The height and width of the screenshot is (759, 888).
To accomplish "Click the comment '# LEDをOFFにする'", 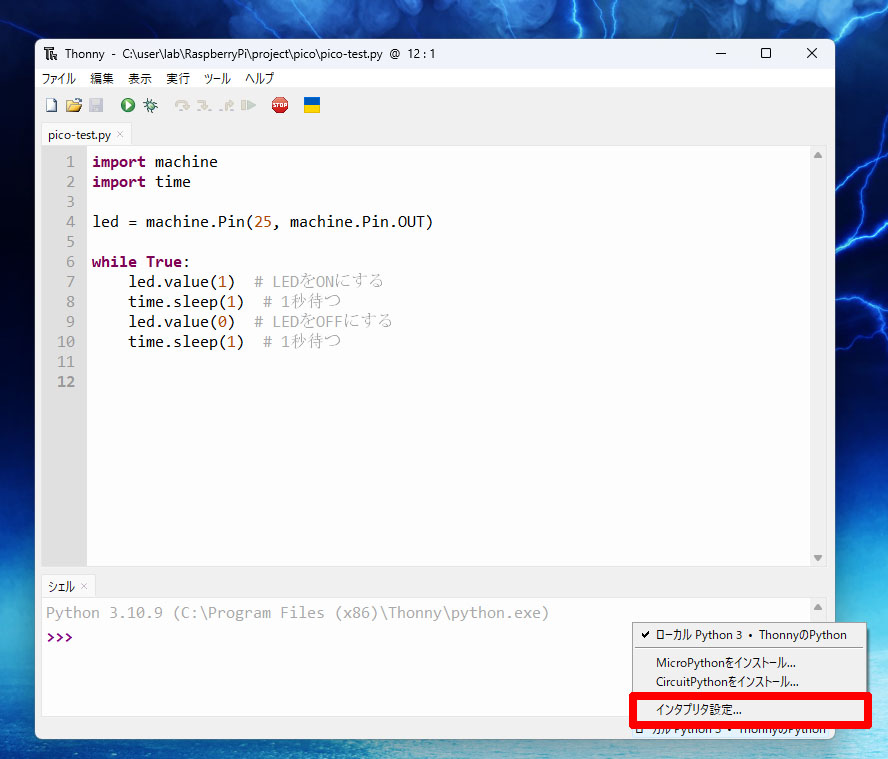I will pyautogui.click(x=323, y=322).
